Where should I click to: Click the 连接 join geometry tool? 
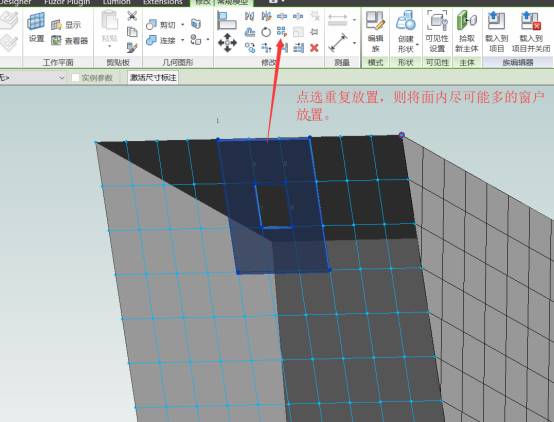[161, 40]
